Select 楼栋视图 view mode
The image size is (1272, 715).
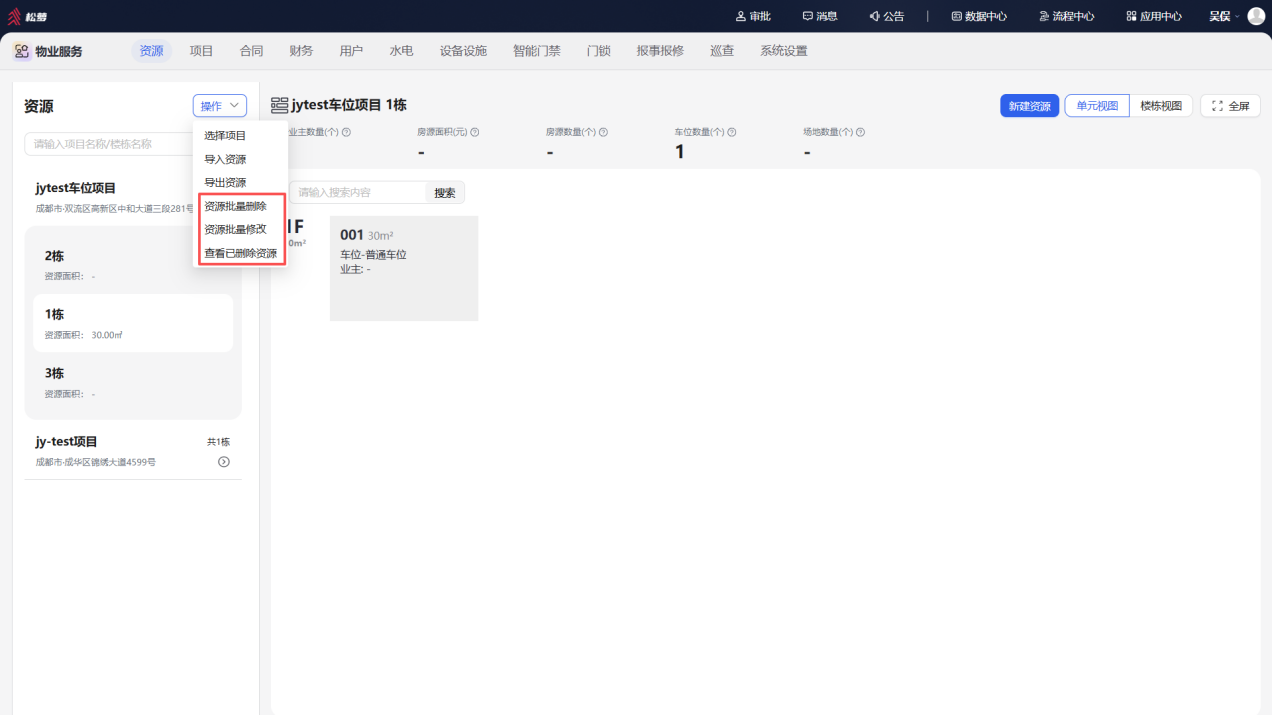click(x=1161, y=106)
